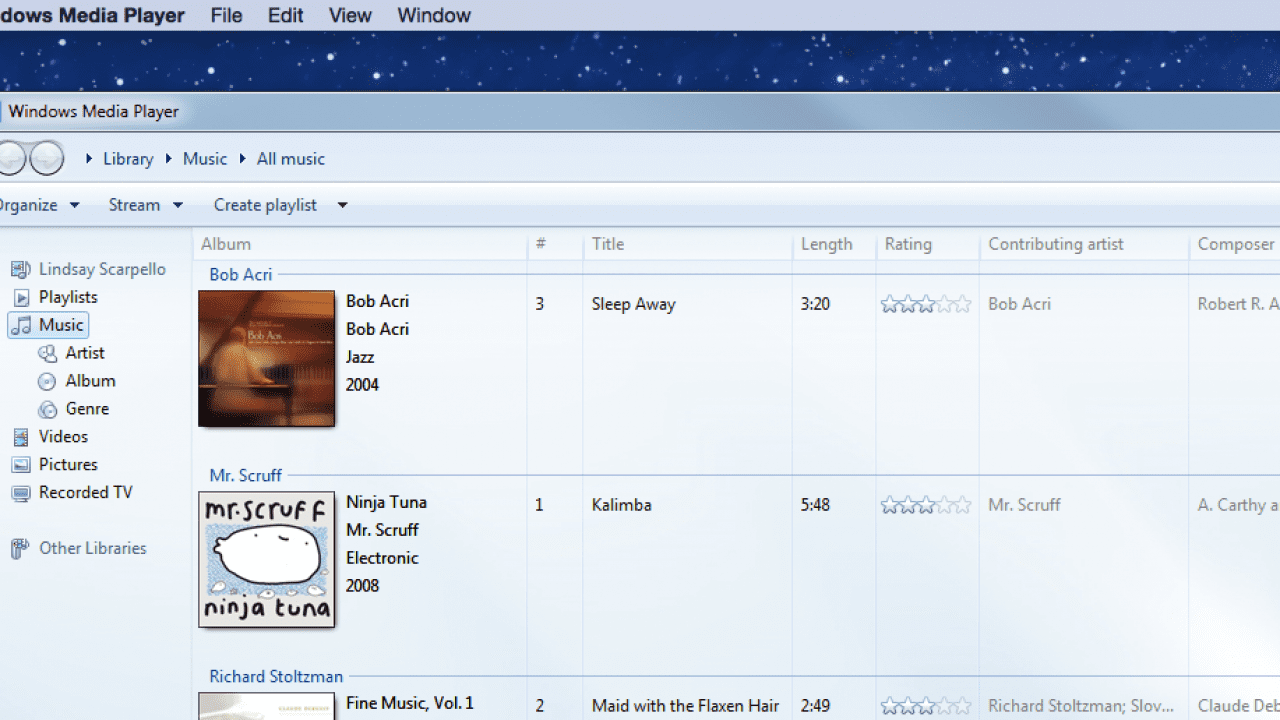Click the Ninja Tuna album cover
The height and width of the screenshot is (720, 1280).
coord(267,559)
